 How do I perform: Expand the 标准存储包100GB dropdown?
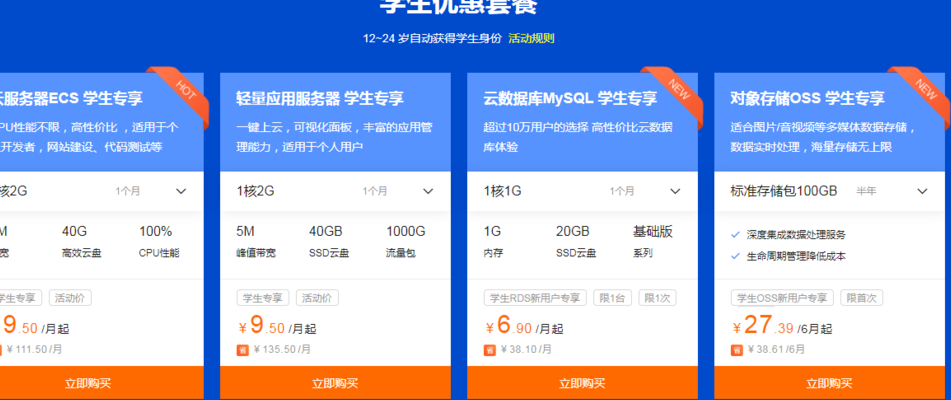click(x=830, y=191)
